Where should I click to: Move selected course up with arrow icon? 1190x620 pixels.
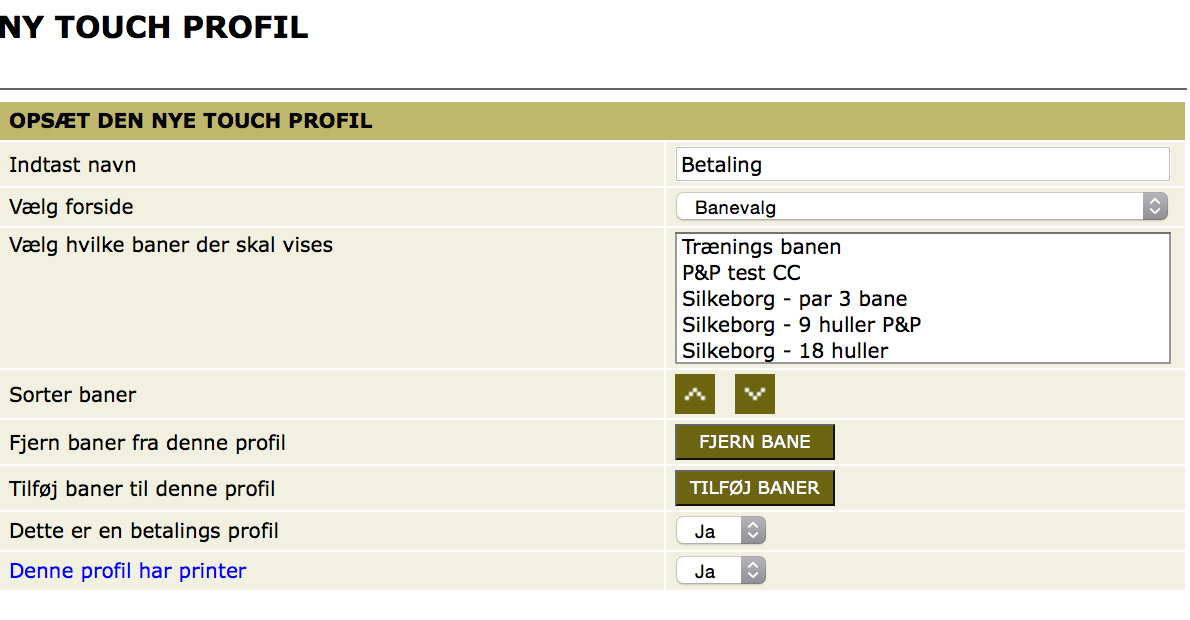[694, 394]
